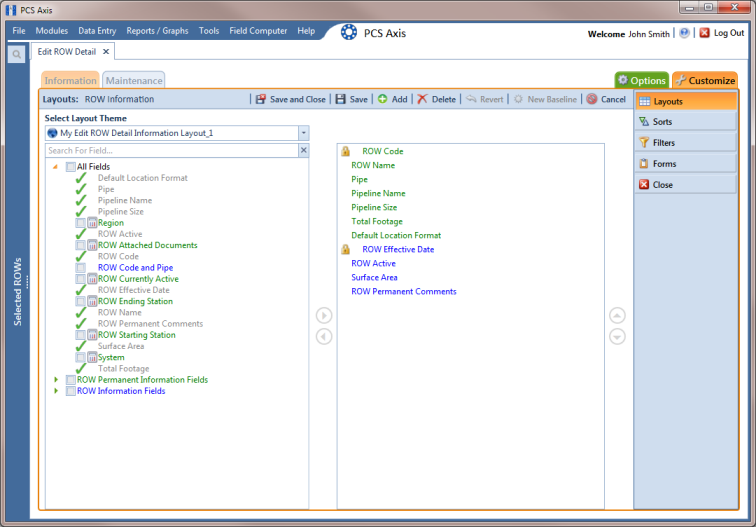Click the Search For Field input box
756x527 pixels.
[172, 150]
